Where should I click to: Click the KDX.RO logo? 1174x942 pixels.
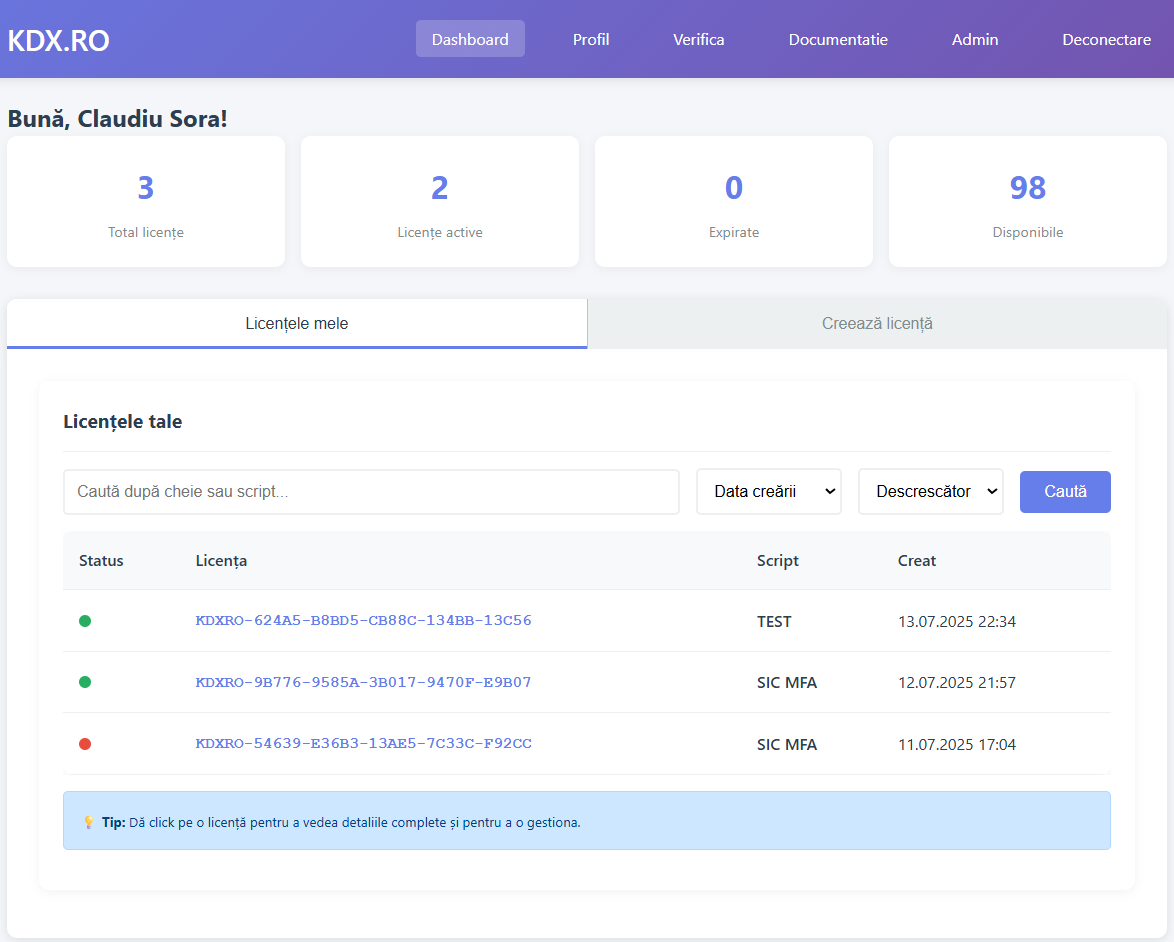(x=58, y=39)
